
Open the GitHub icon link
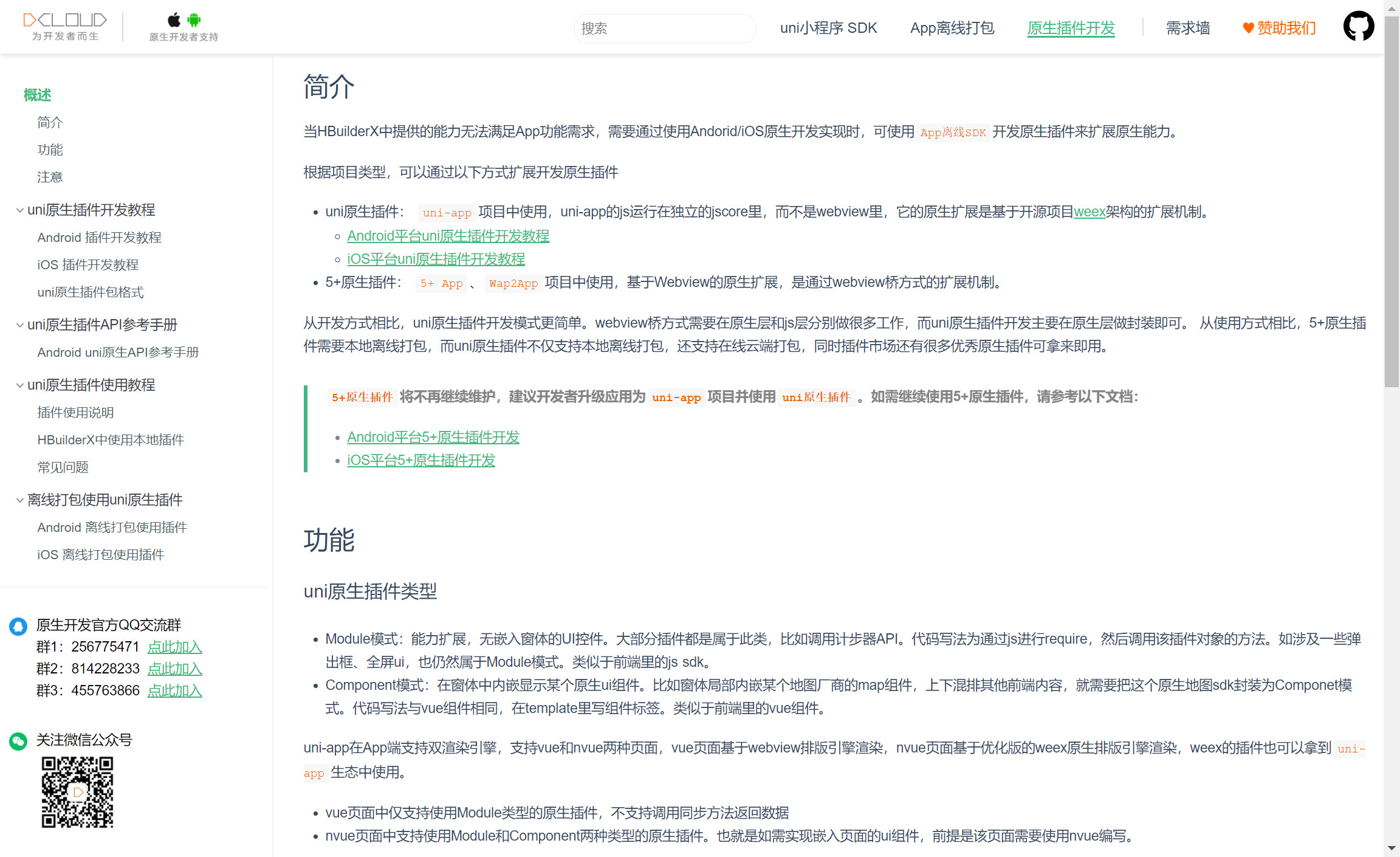coord(1359,26)
